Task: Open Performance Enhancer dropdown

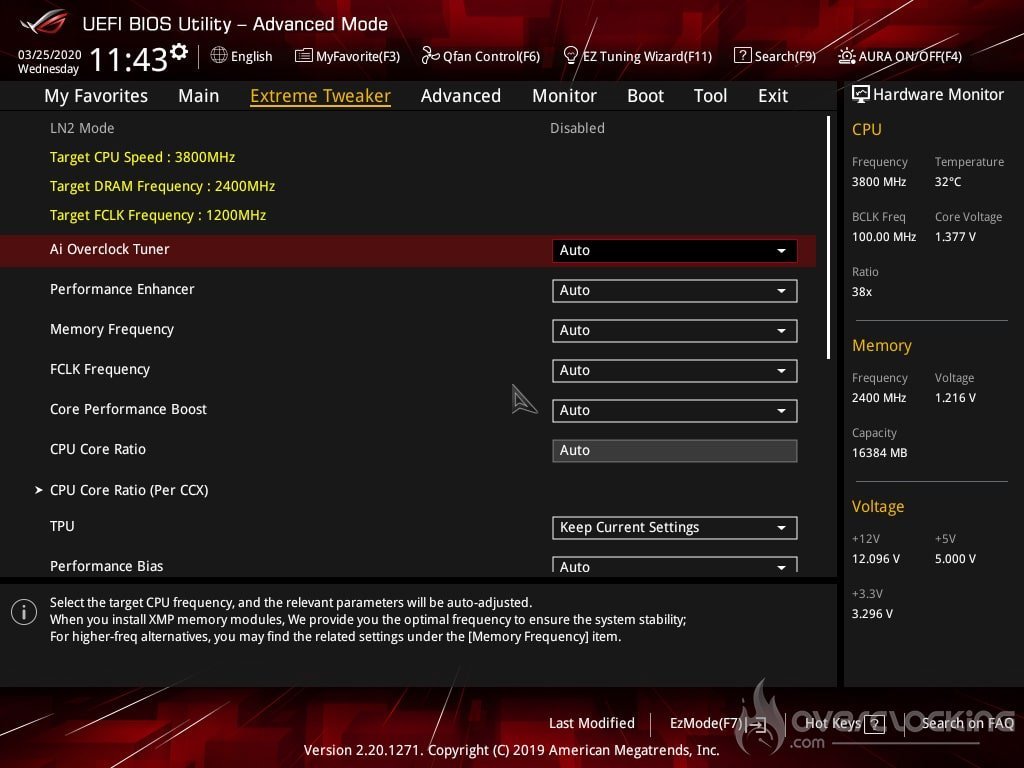Action: point(674,291)
